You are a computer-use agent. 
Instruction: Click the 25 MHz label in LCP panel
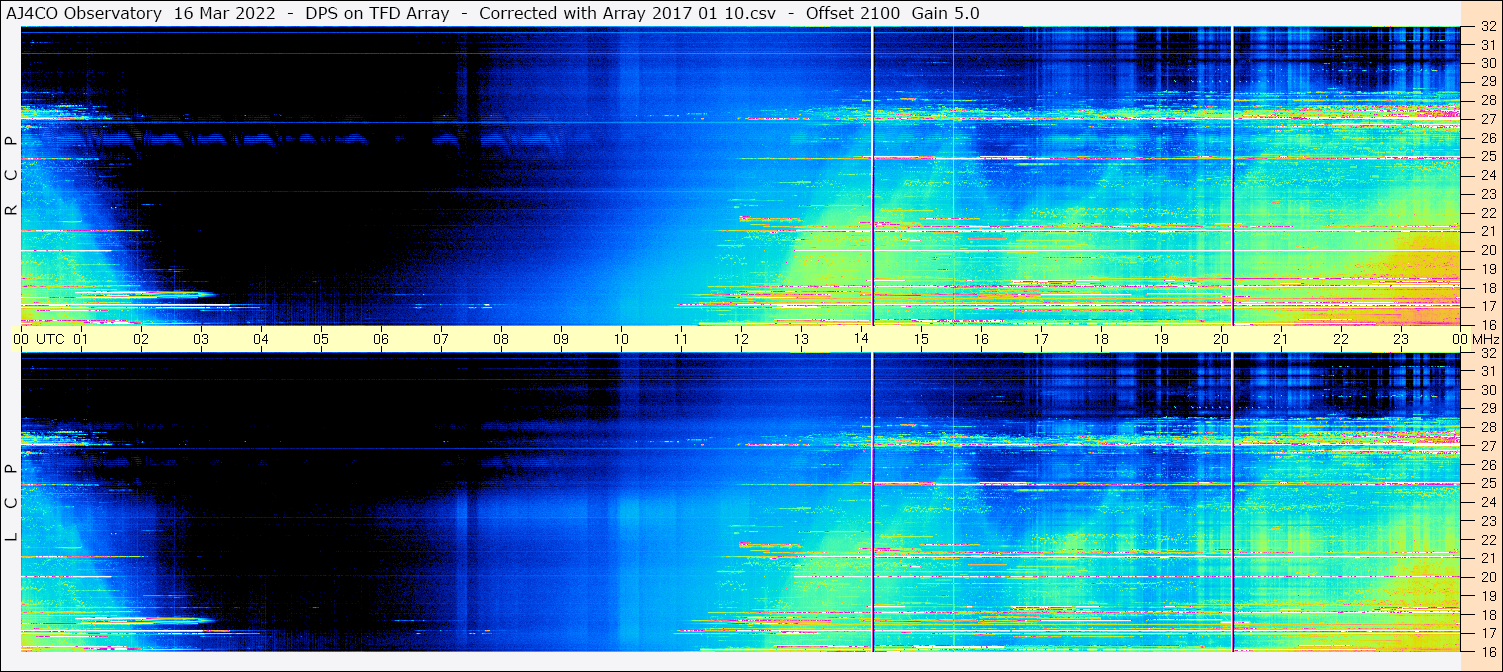point(1487,483)
